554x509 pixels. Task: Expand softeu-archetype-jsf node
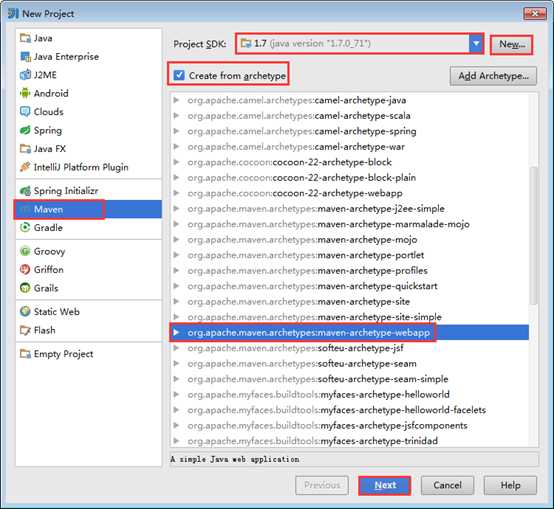176,348
